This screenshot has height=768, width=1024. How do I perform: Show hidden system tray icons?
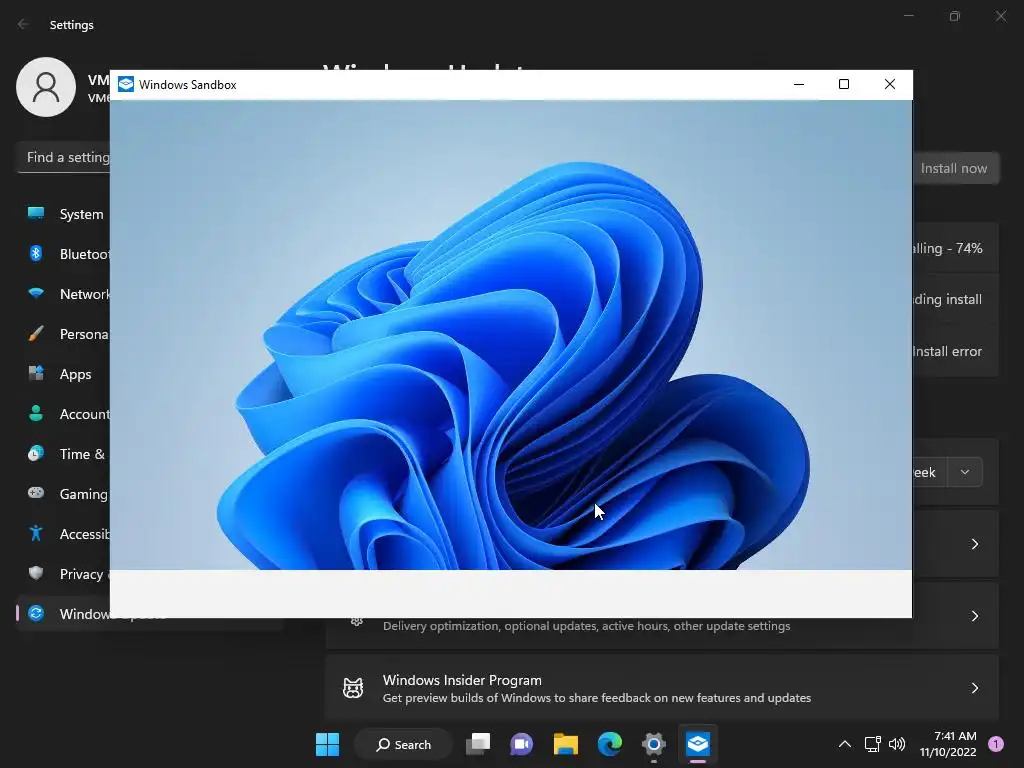pos(844,744)
